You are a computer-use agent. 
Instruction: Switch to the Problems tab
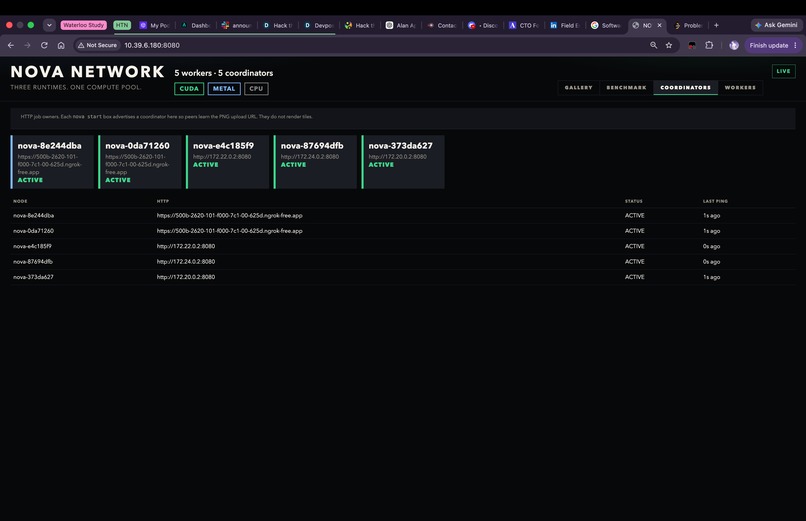click(689, 25)
